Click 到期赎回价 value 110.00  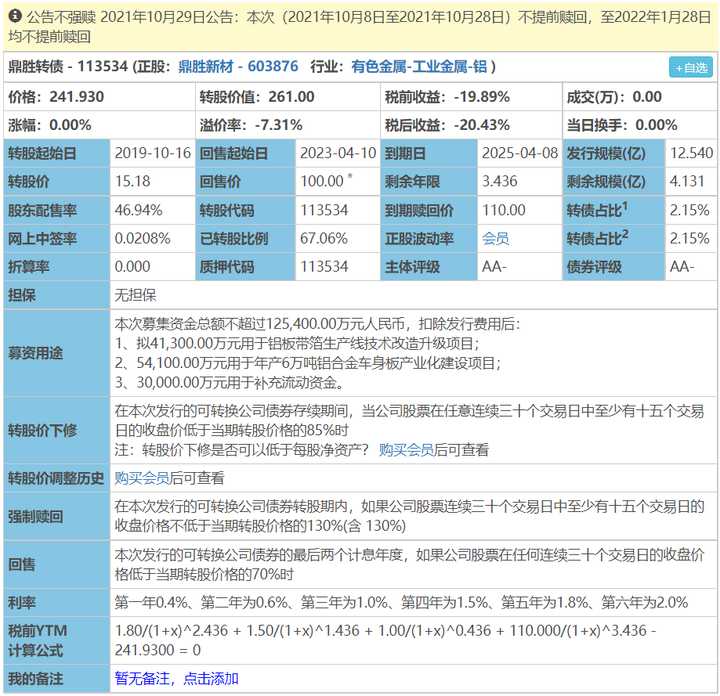pos(503,210)
